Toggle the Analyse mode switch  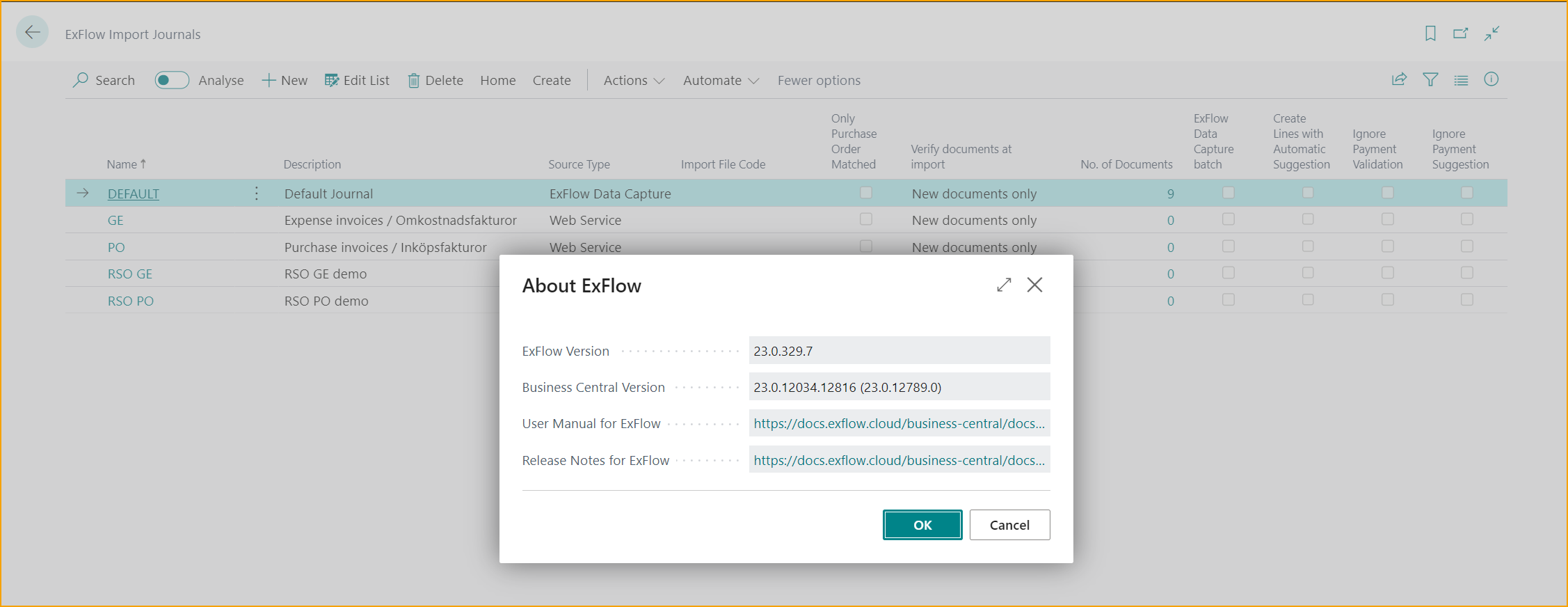(172, 80)
